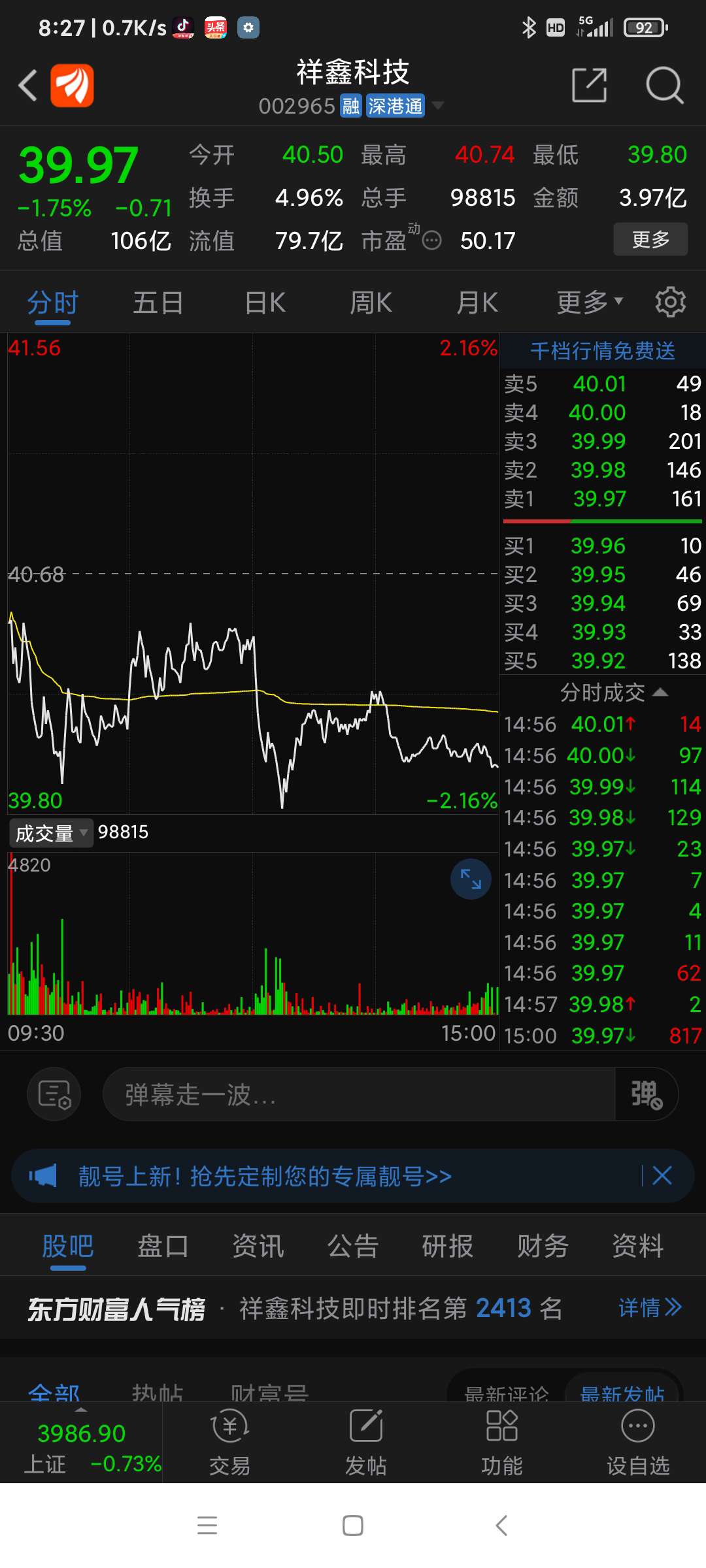Tap the 14:57 trade at 39.98
The image size is (706, 1568).
point(603,1004)
